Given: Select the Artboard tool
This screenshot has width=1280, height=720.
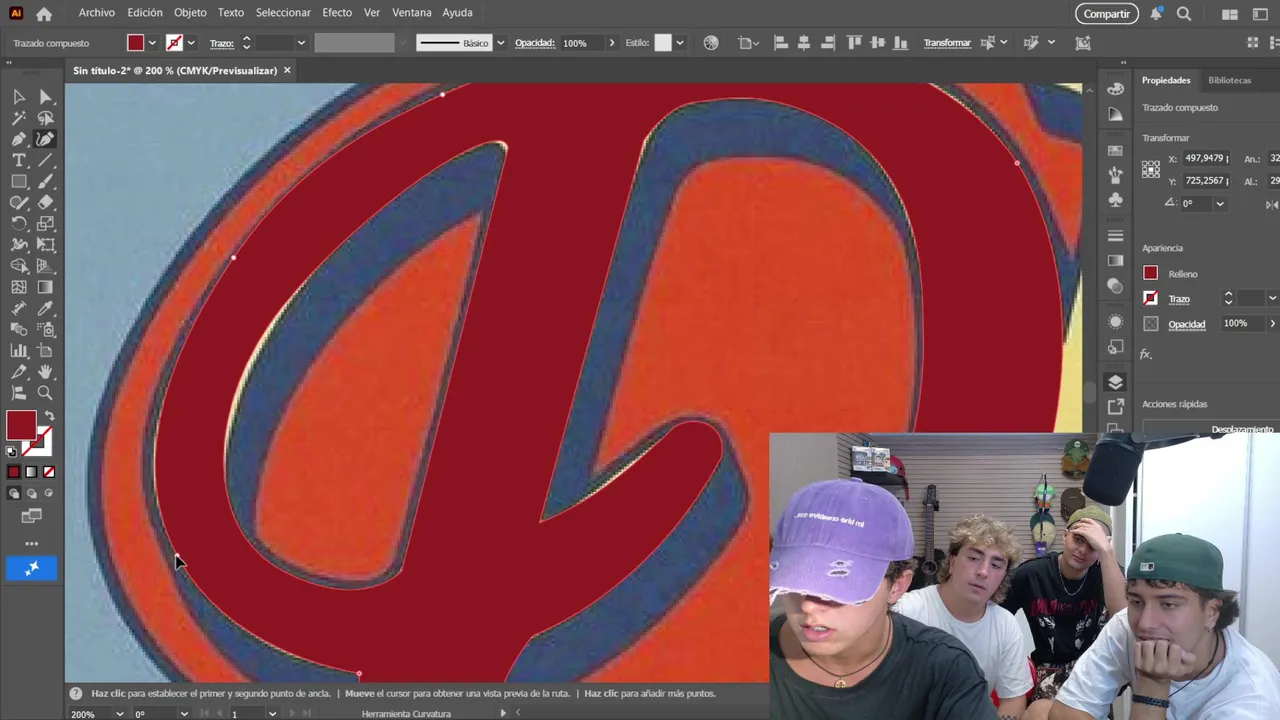Looking at the screenshot, I should click(45, 350).
